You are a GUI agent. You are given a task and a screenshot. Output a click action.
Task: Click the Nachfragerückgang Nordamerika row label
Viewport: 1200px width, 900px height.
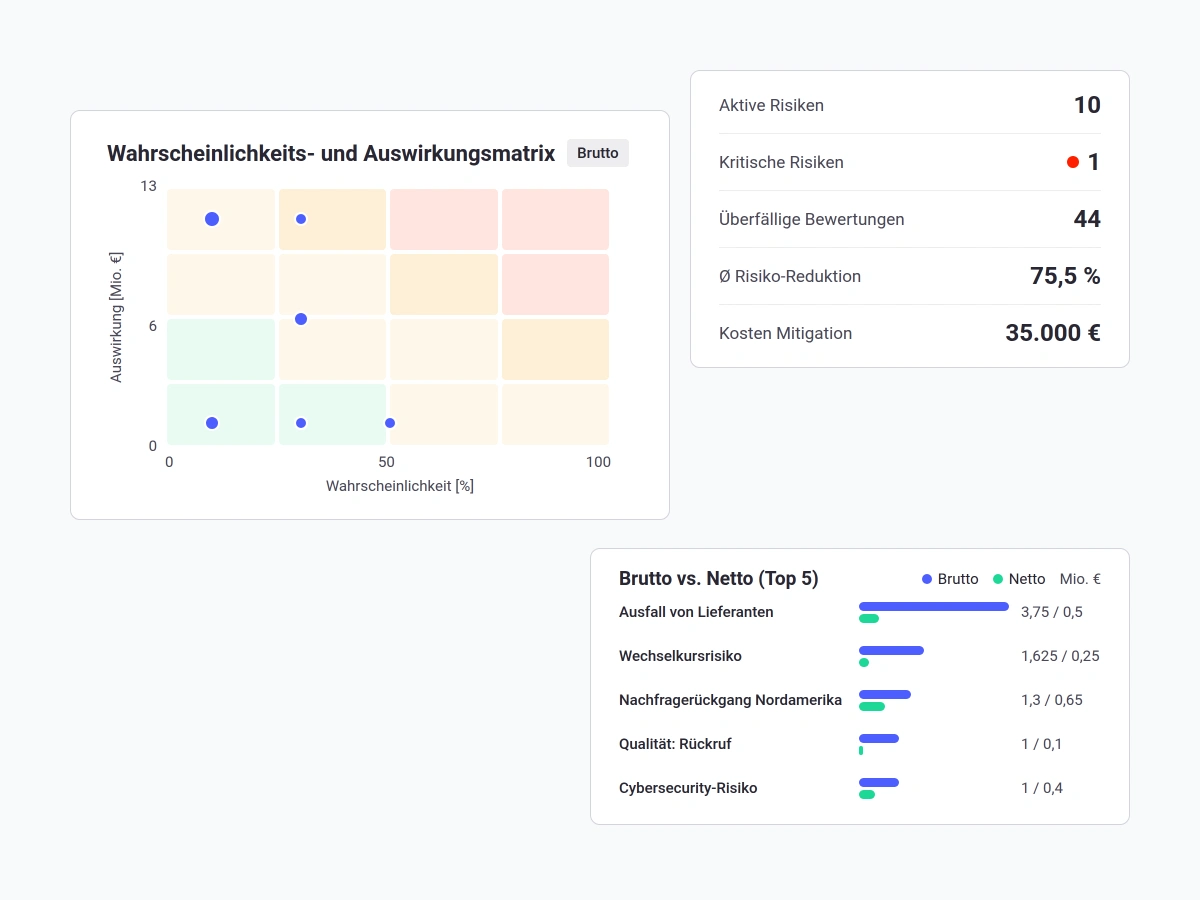pyautogui.click(x=730, y=700)
